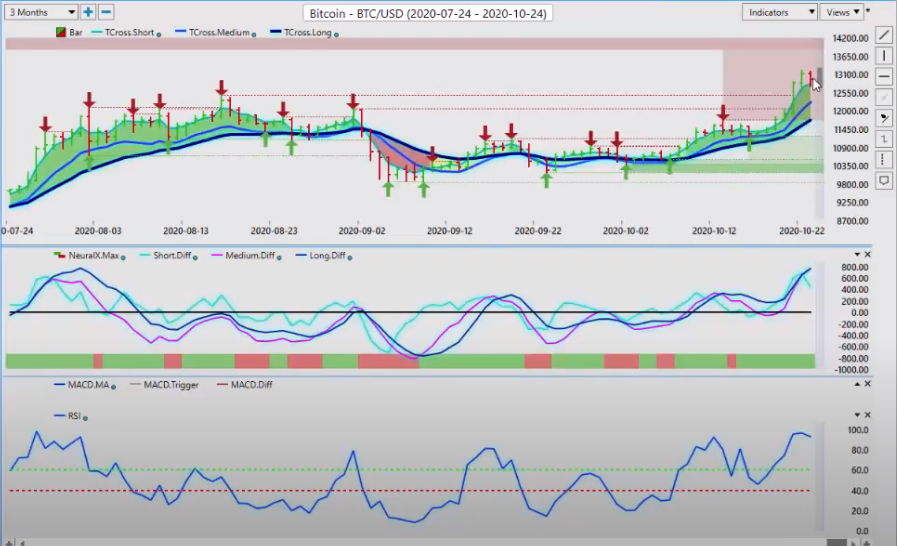Toggle TCross.Short line in legend
897x546 pixels.
(x=124, y=33)
